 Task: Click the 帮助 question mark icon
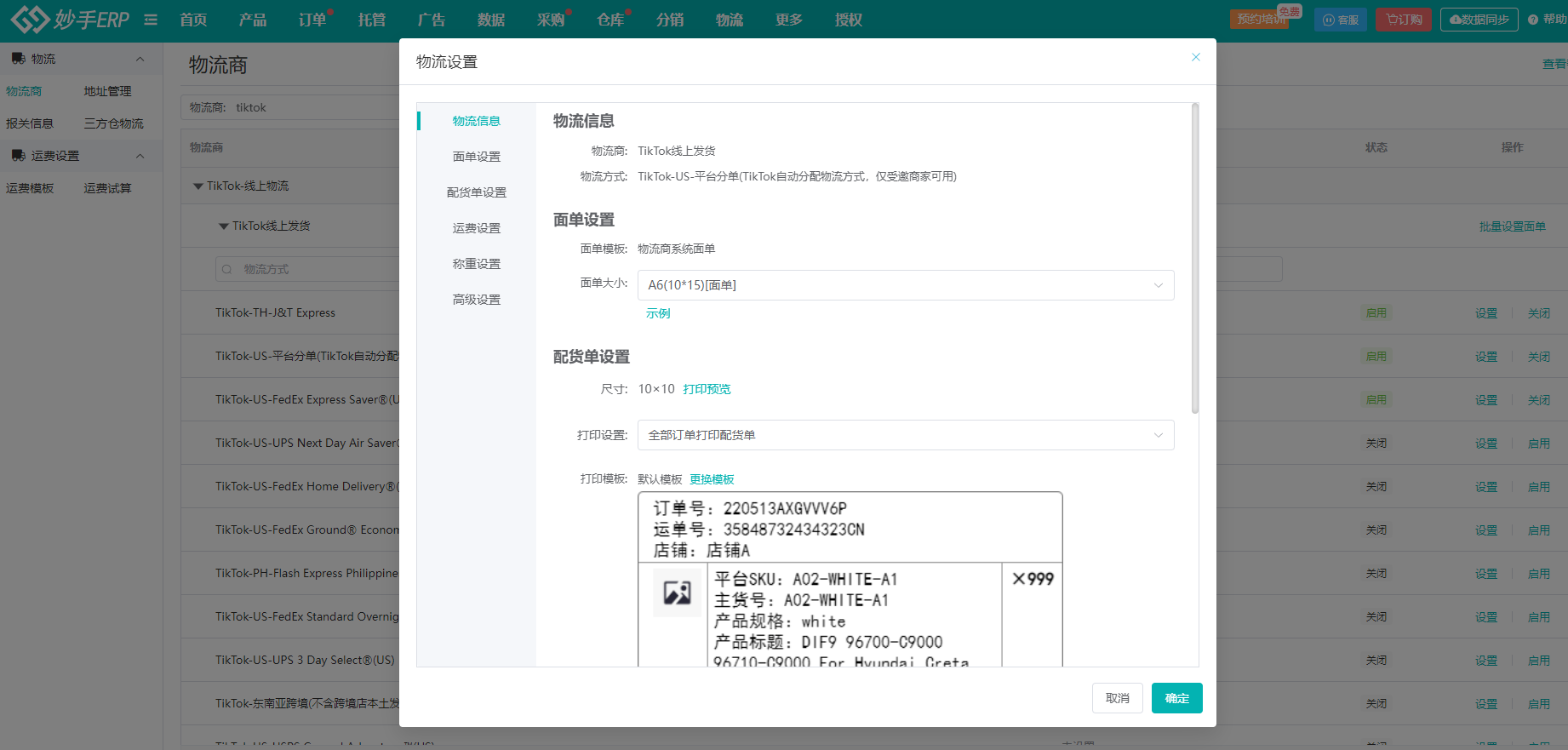tap(1533, 20)
